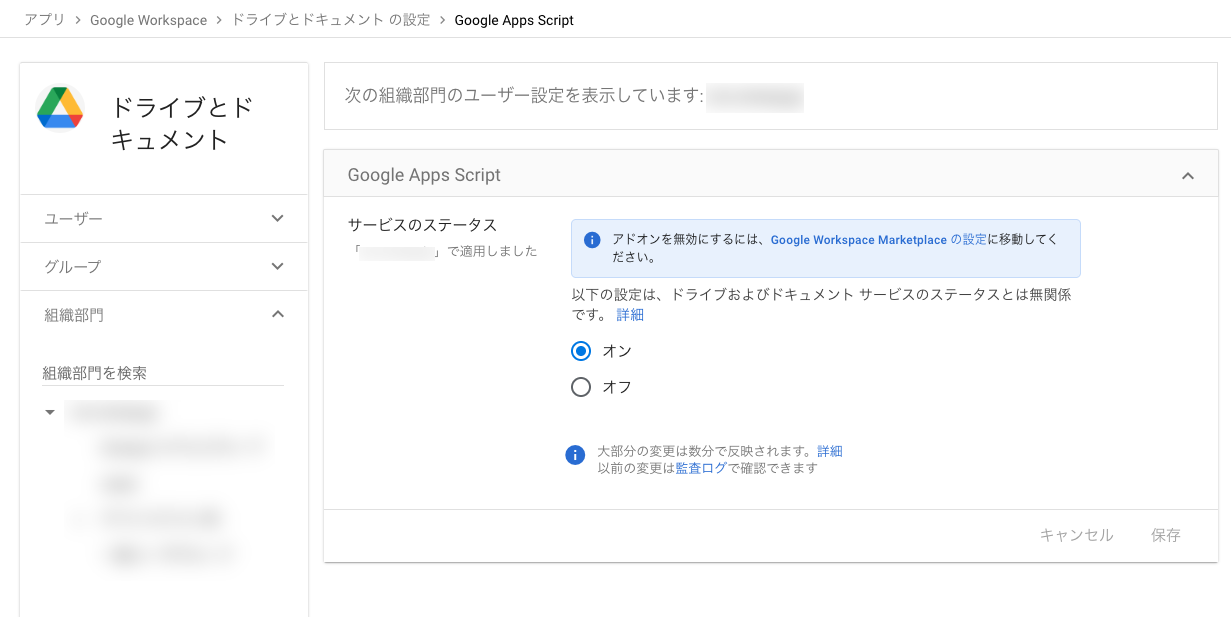
Task: Open Google Workspace Marketplace の設定 link
Action: tap(879, 240)
